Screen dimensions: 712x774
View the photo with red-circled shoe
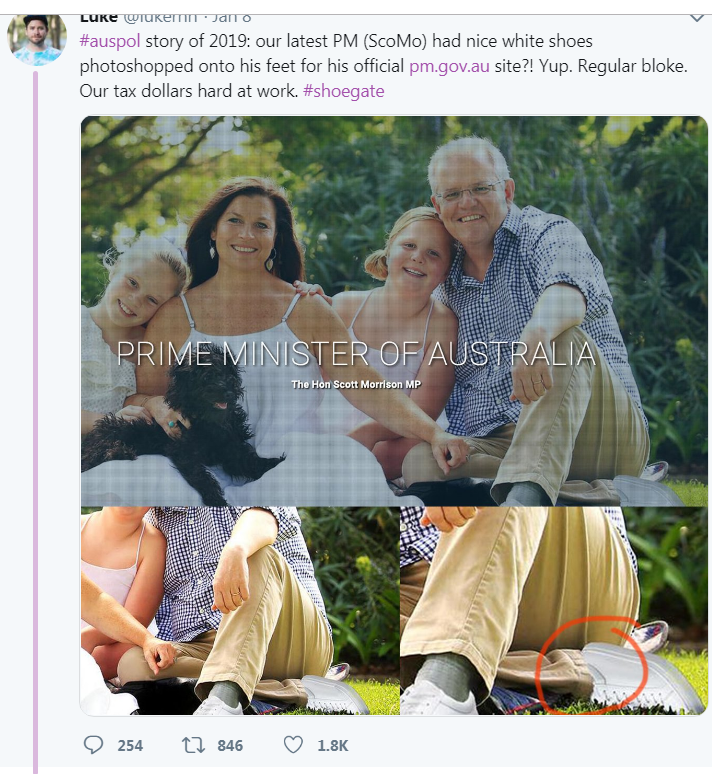coord(554,611)
